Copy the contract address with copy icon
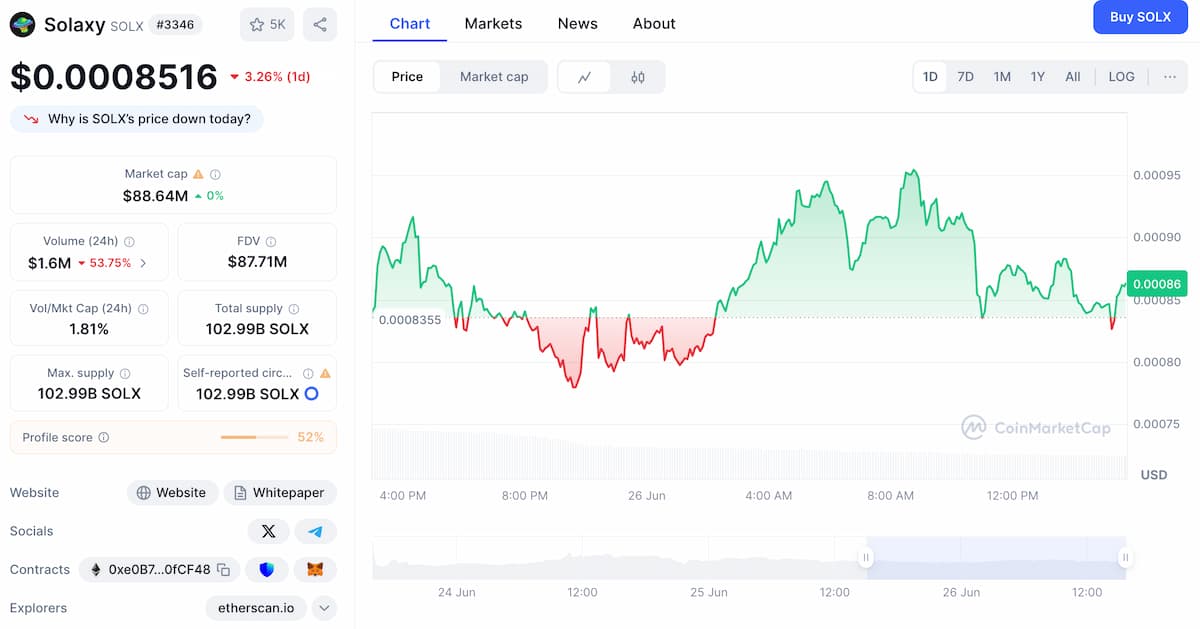 click(x=224, y=570)
